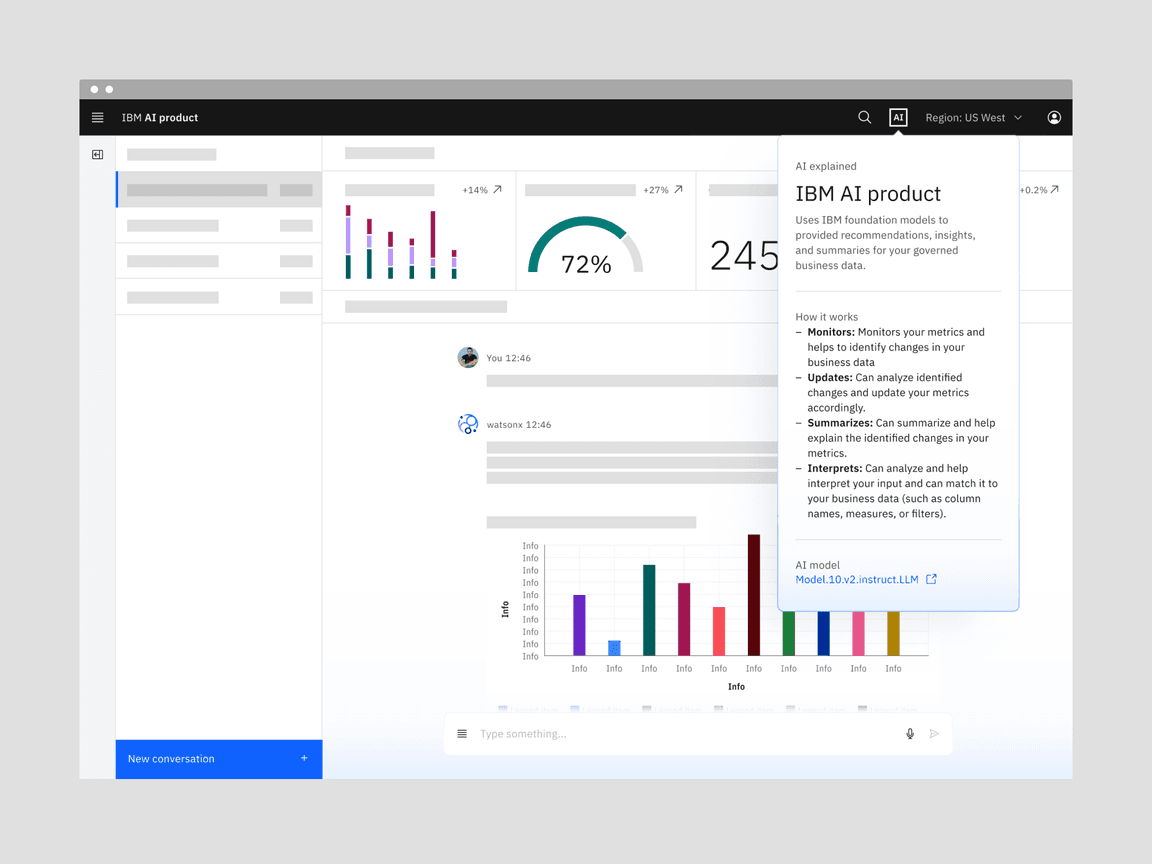Open the +27% trend arrow on gauge card
Image resolution: width=1152 pixels, height=864 pixels.
click(678, 190)
